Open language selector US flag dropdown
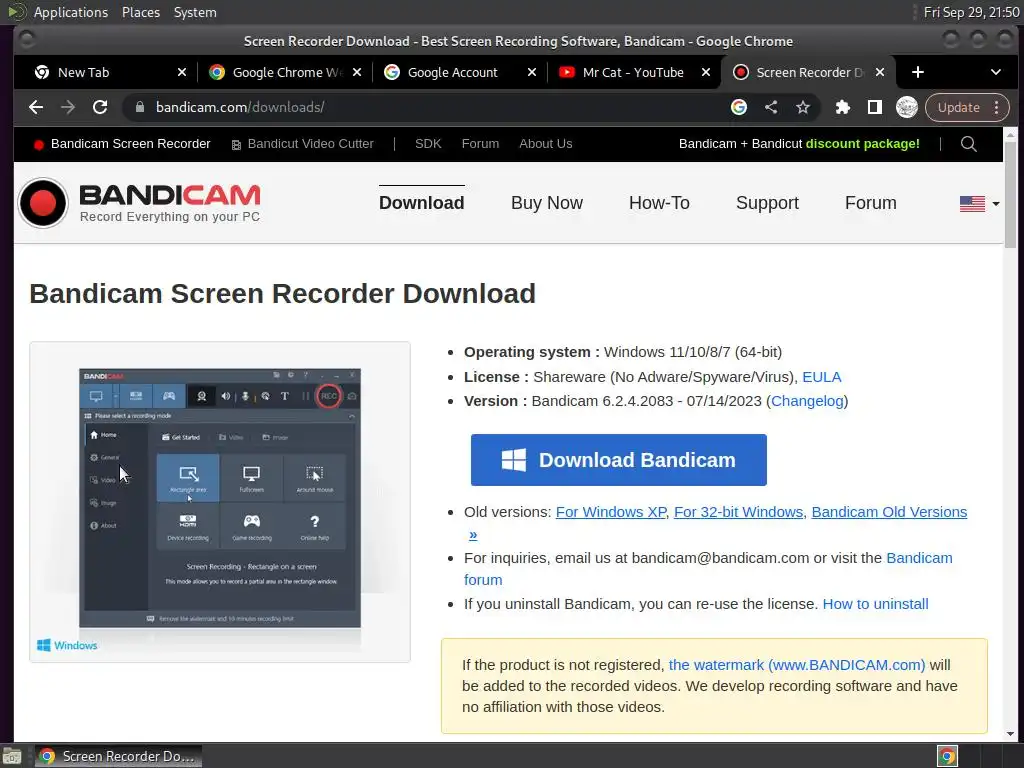The height and width of the screenshot is (768, 1024). tap(979, 204)
